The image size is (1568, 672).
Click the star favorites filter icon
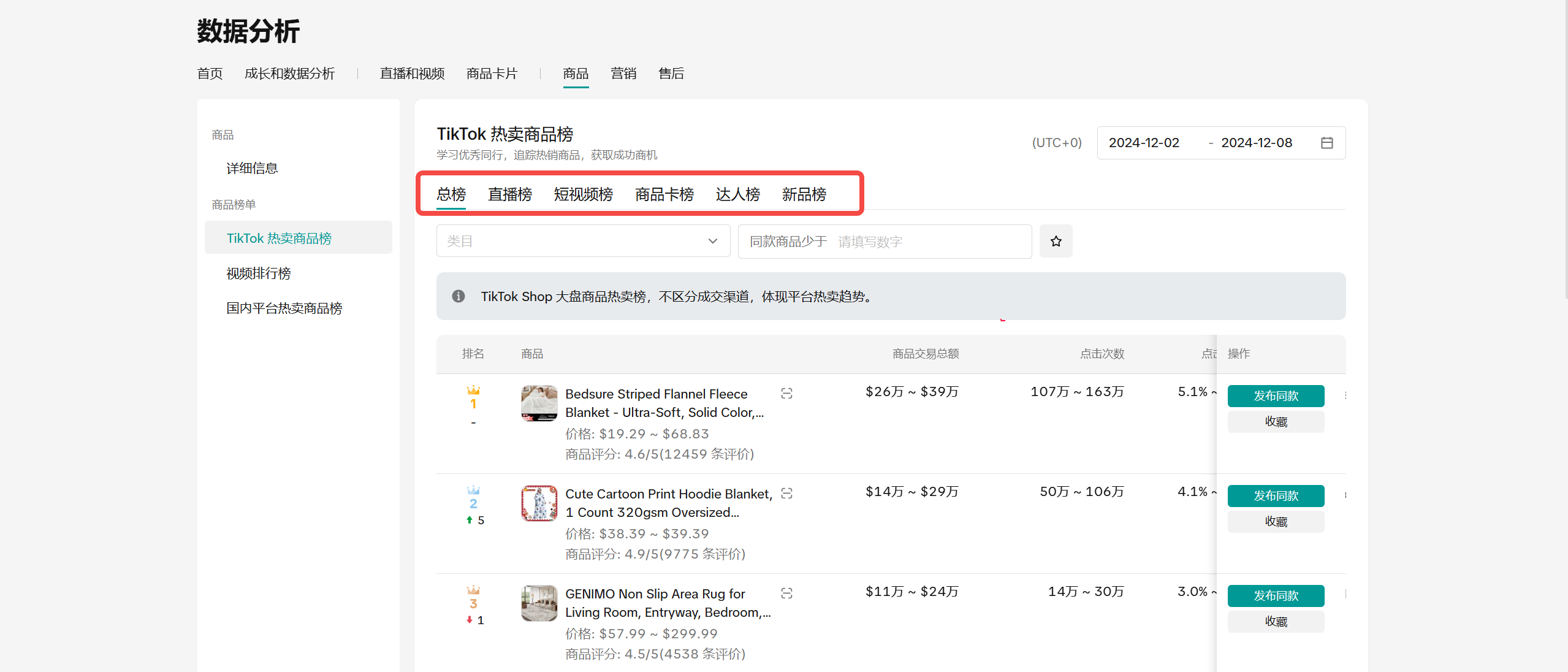coord(1056,242)
